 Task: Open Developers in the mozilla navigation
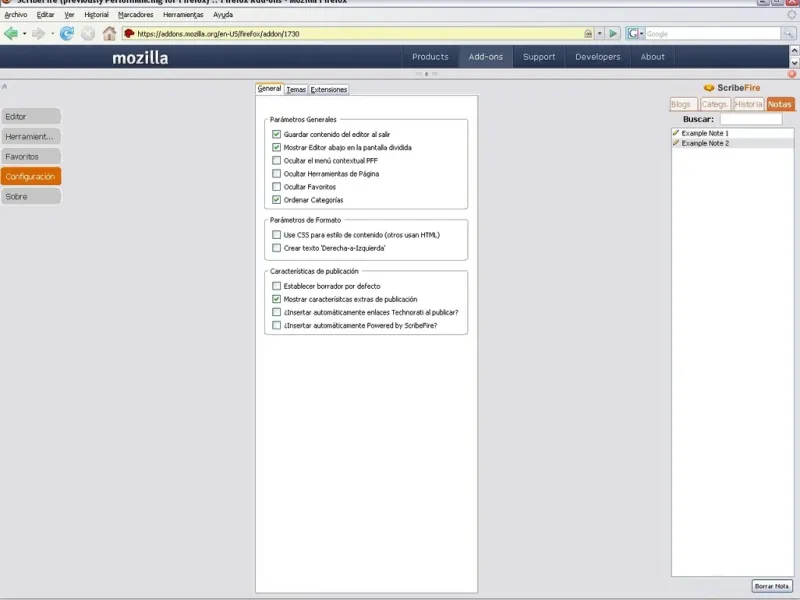click(597, 57)
